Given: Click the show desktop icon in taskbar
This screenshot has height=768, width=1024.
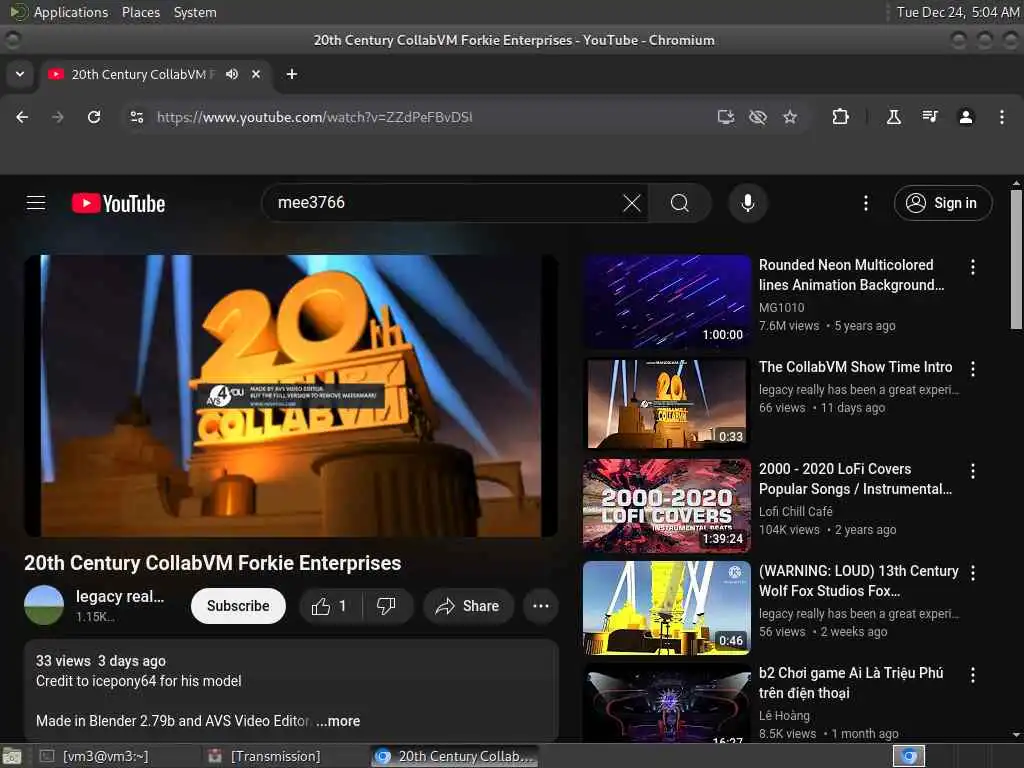Looking at the screenshot, I should click(x=12, y=756).
